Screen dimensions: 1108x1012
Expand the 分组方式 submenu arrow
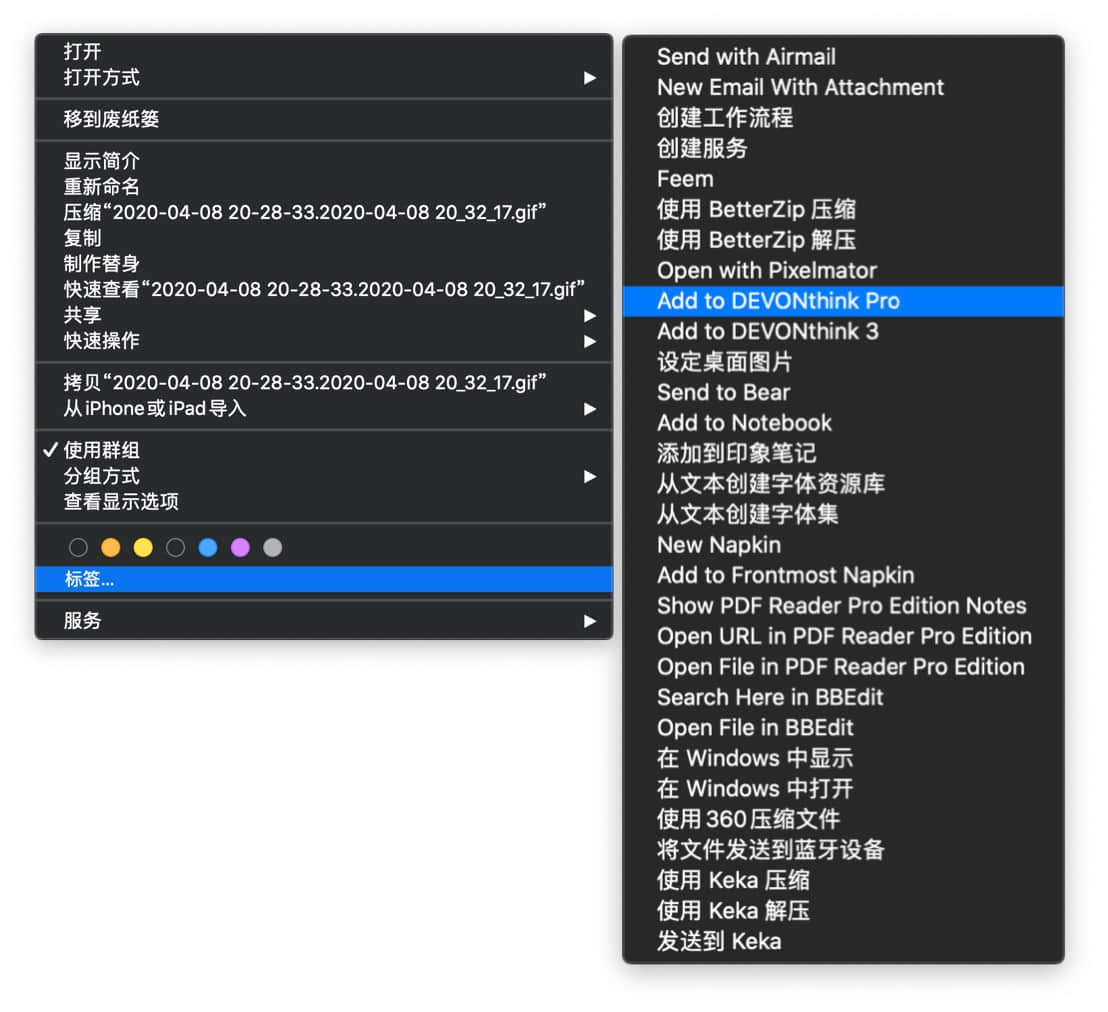pyautogui.click(x=589, y=476)
